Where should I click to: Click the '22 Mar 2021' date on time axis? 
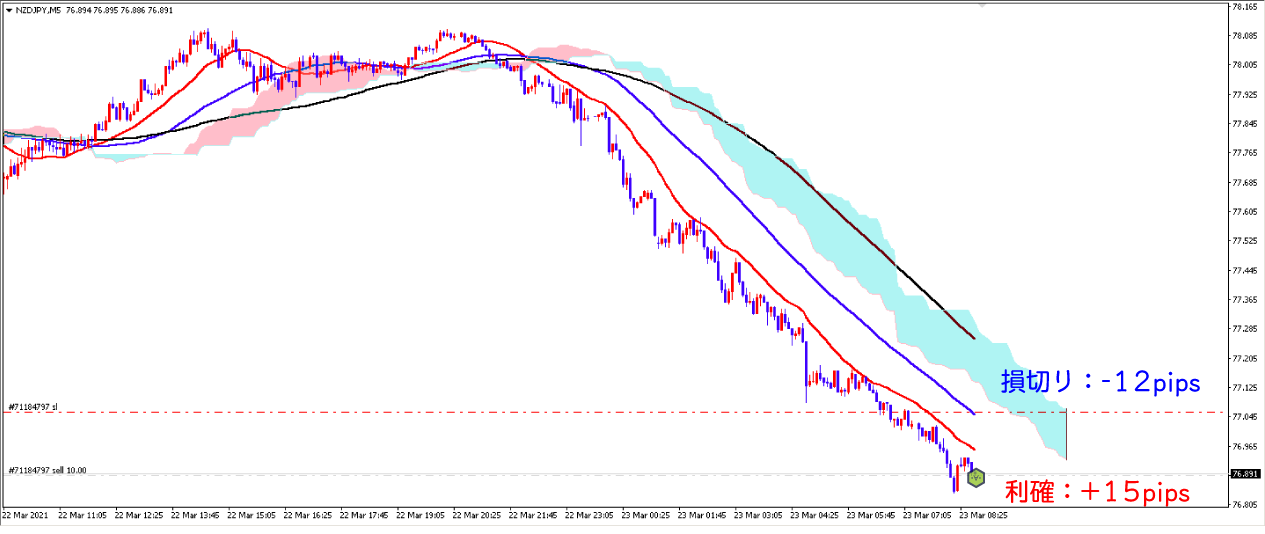[25, 517]
